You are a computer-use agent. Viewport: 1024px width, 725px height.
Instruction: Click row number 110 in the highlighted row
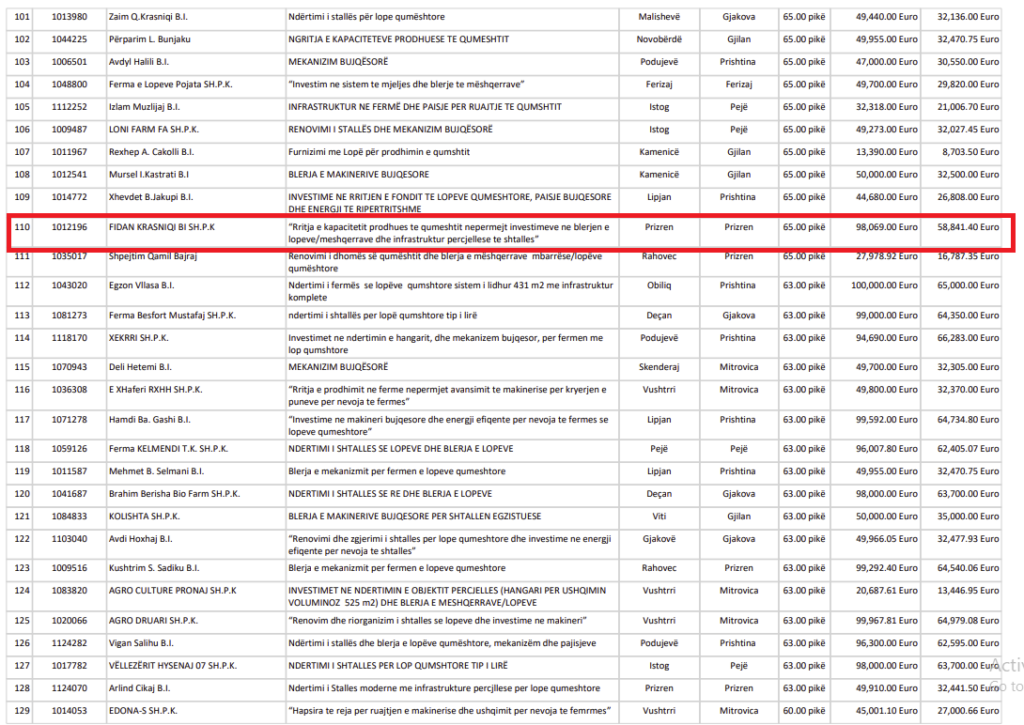point(22,227)
